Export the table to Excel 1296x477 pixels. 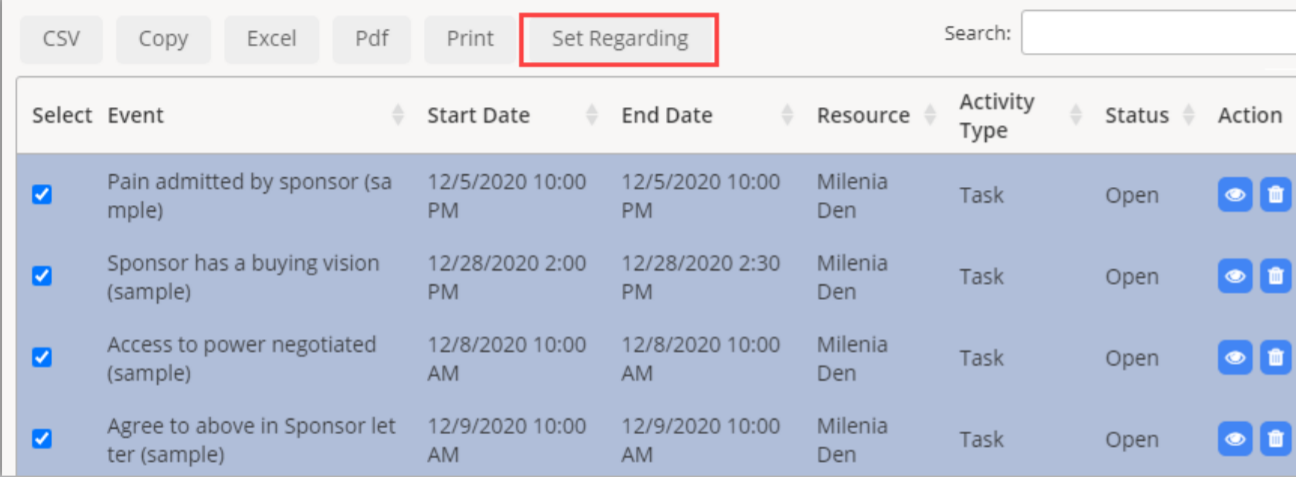pos(271,39)
